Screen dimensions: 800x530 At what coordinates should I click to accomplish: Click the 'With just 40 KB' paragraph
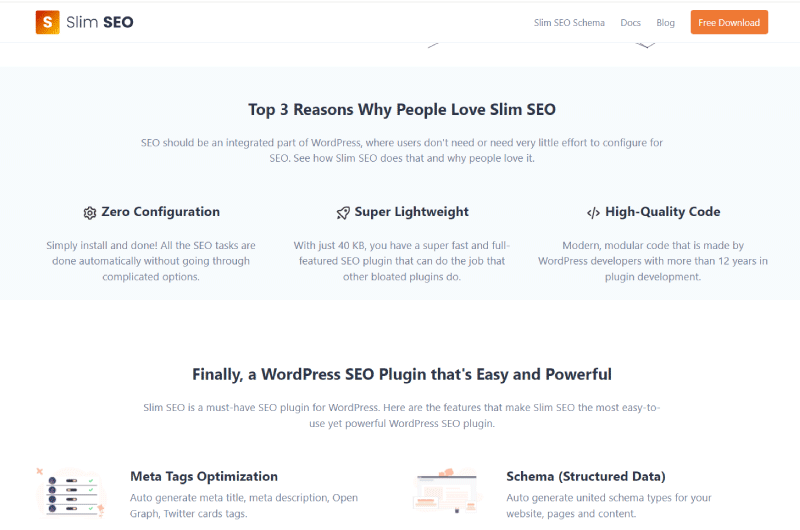click(x=402, y=261)
